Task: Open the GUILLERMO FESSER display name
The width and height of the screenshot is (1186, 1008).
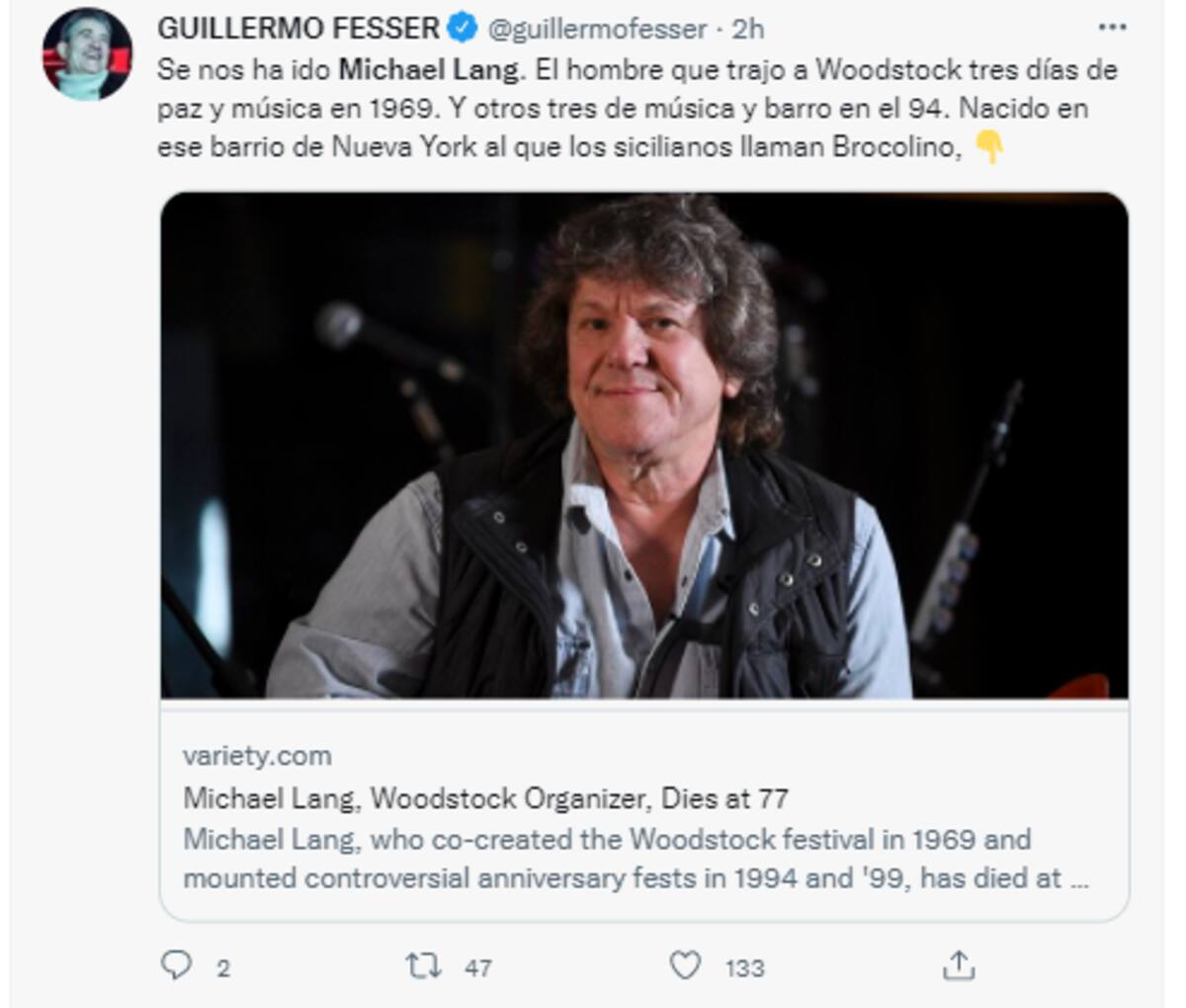Action: [x=297, y=29]
